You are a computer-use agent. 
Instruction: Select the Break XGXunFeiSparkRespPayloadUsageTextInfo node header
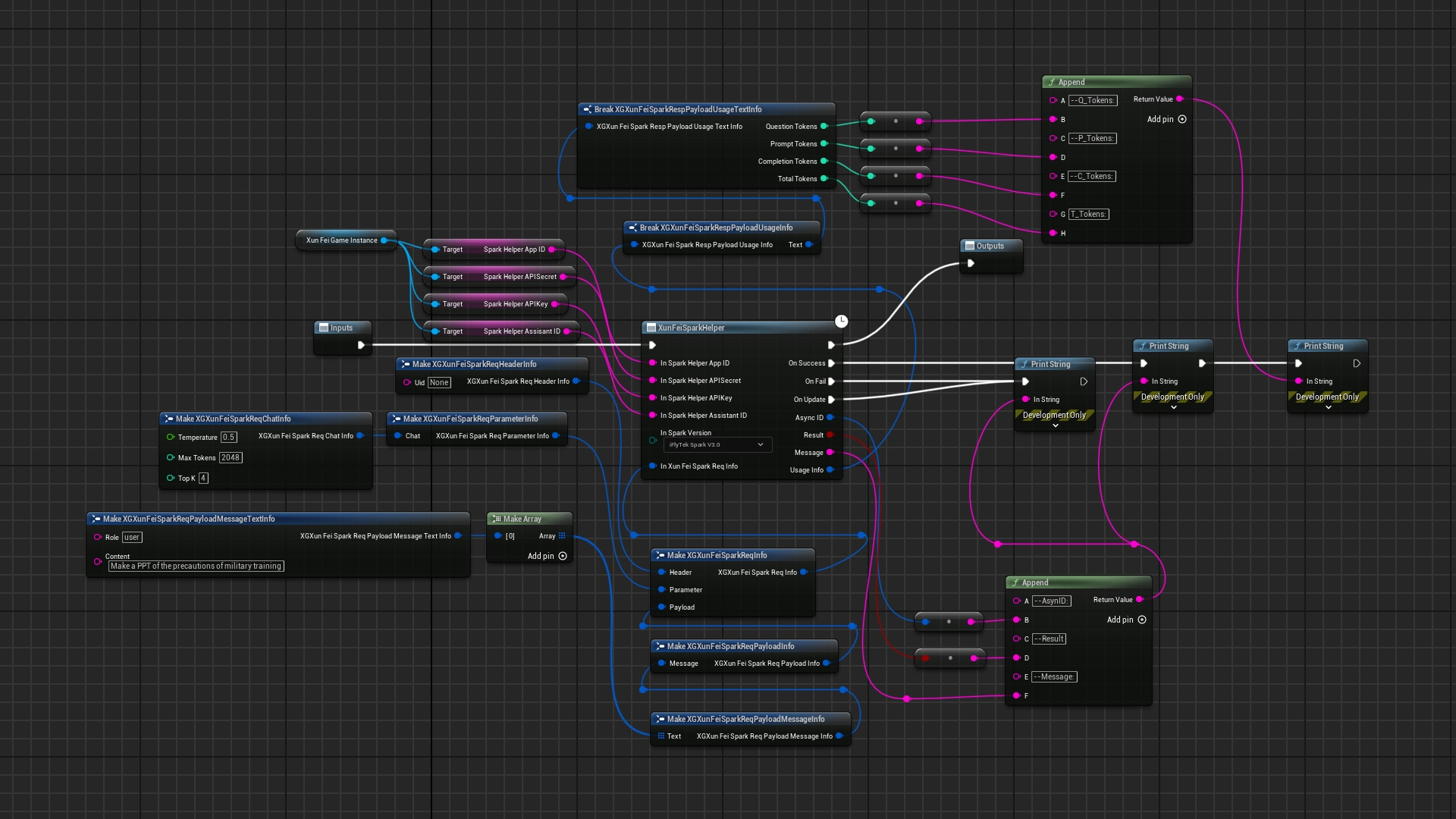coord(677,109)
